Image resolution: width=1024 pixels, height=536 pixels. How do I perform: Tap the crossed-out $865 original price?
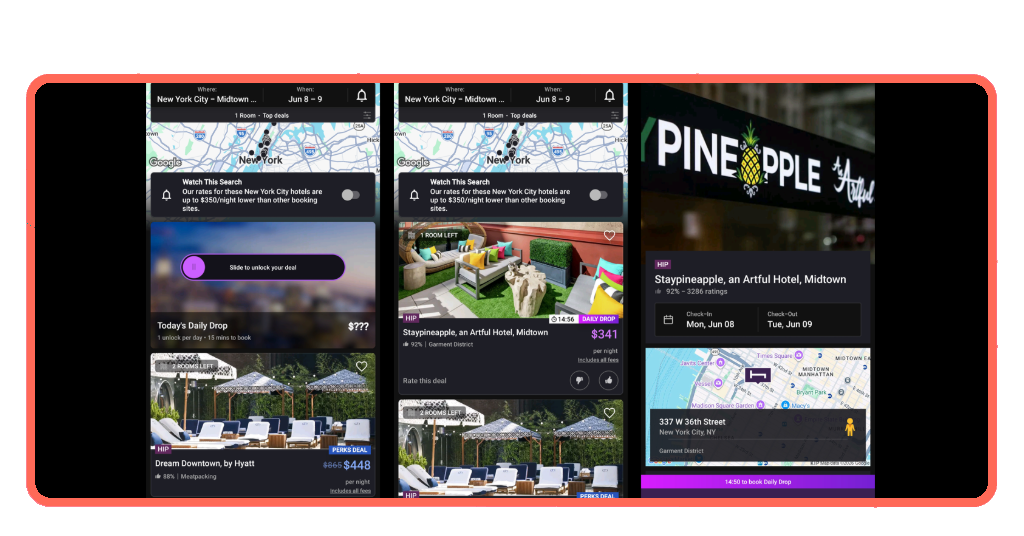coord(332,465)
